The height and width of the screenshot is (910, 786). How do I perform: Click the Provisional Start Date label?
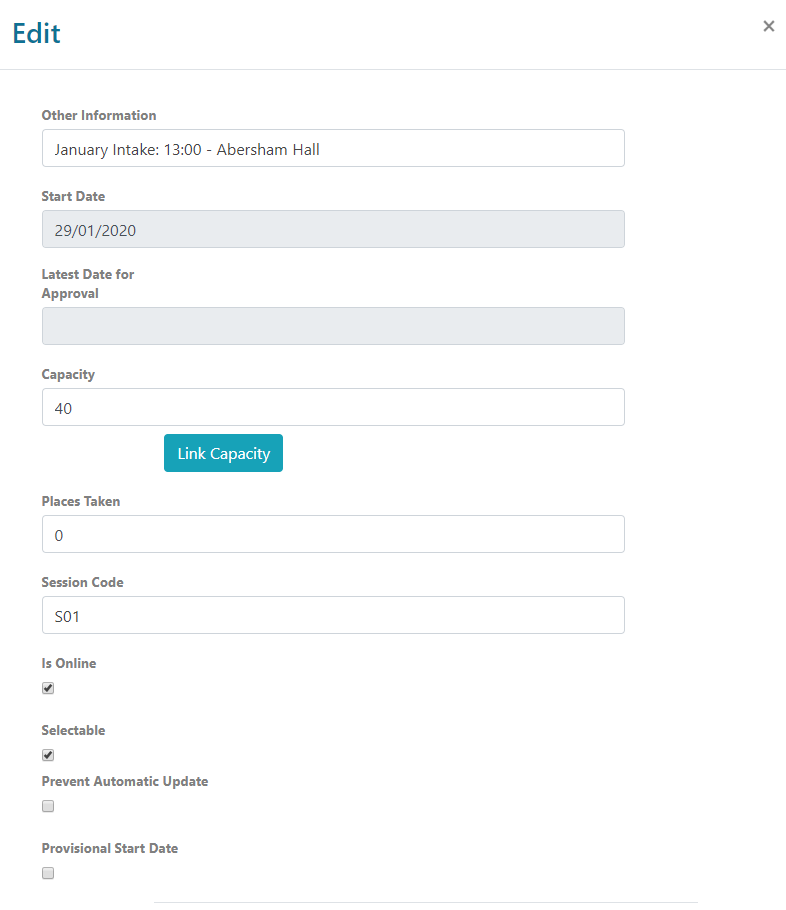(109, 847)
